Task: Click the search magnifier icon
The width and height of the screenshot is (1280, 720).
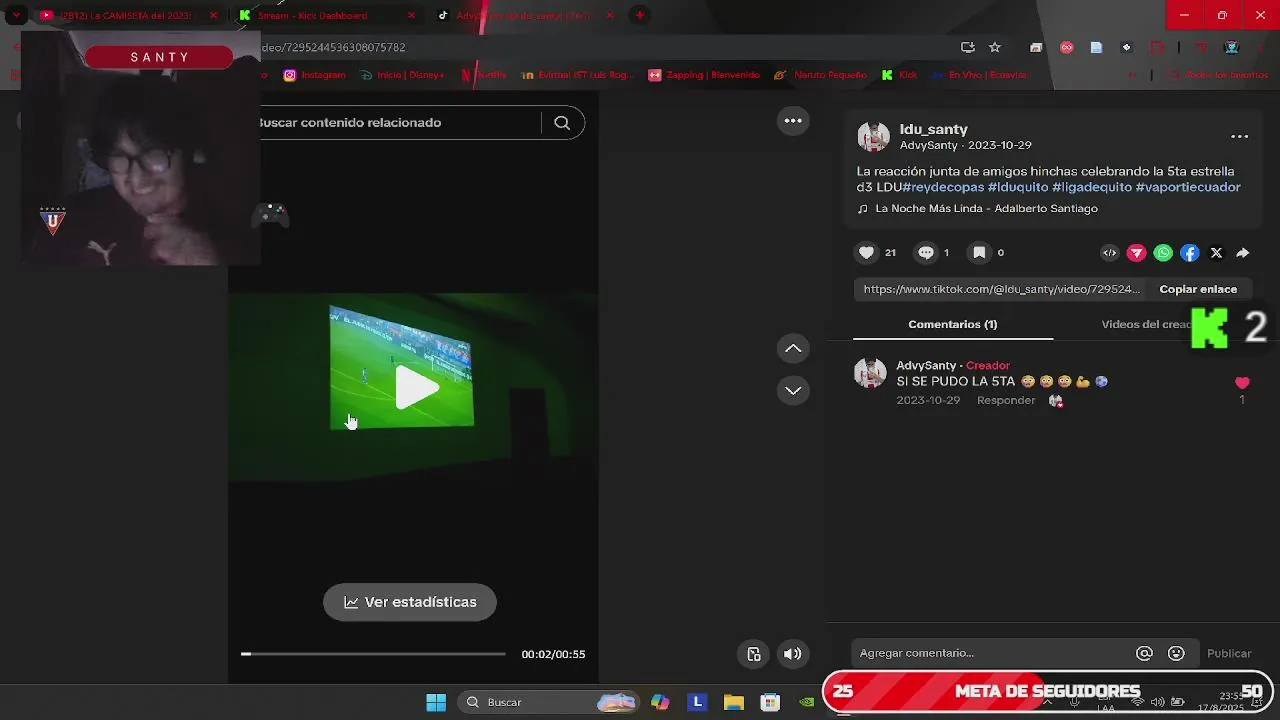Action: [562, 122]
